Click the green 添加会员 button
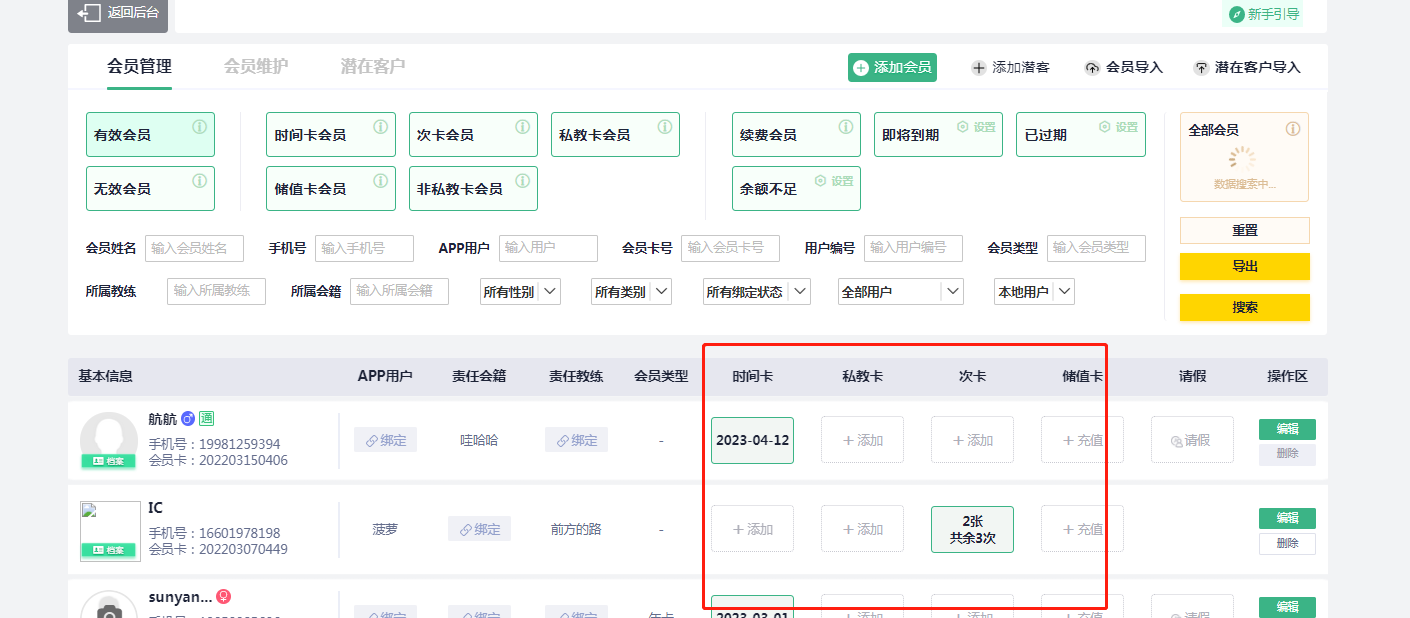Image resolution: width=1410 pixels, height=618 pixels. click(892, 67)
